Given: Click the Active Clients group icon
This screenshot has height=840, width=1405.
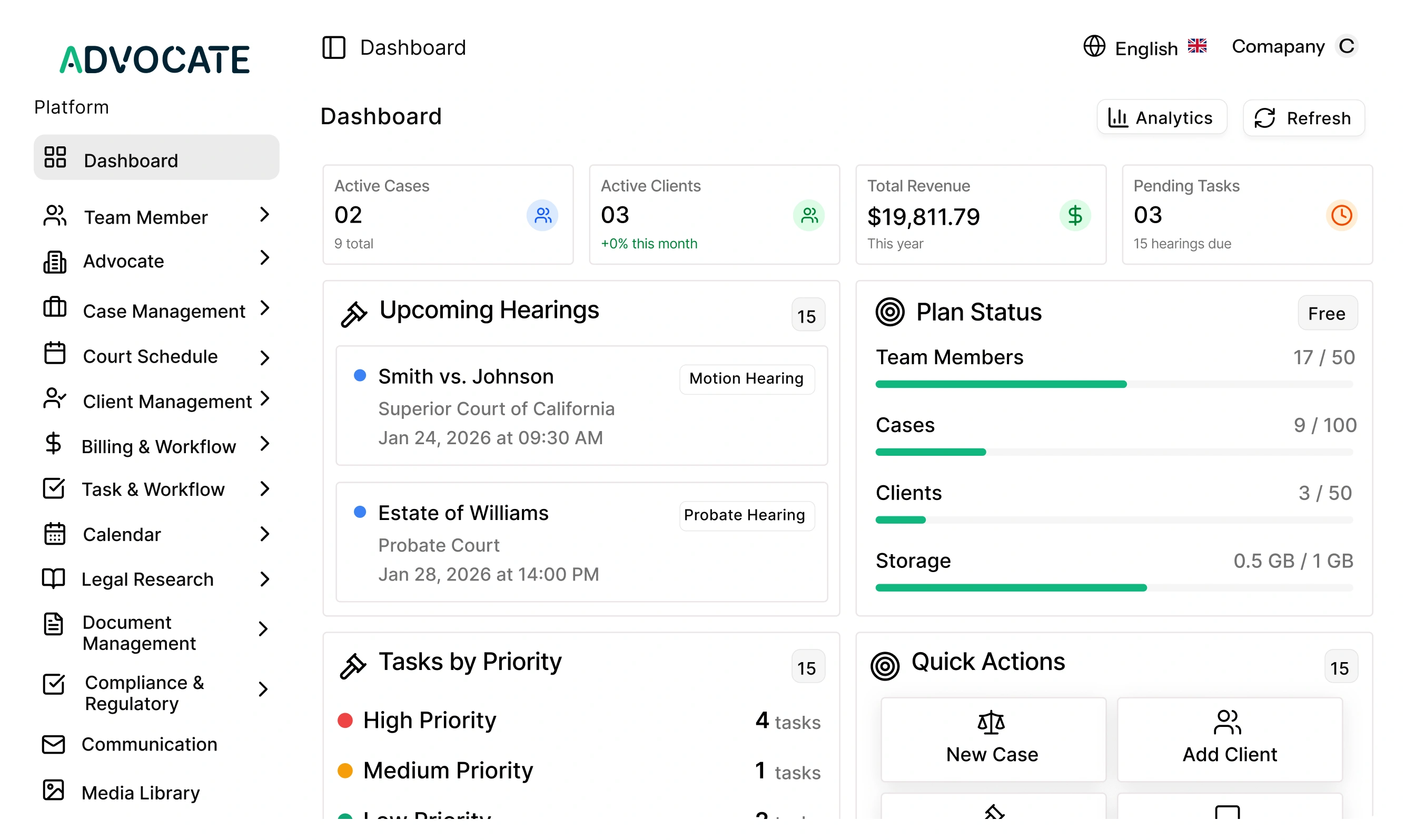Looking at the screenshot, I should click(x=809, y=215).
